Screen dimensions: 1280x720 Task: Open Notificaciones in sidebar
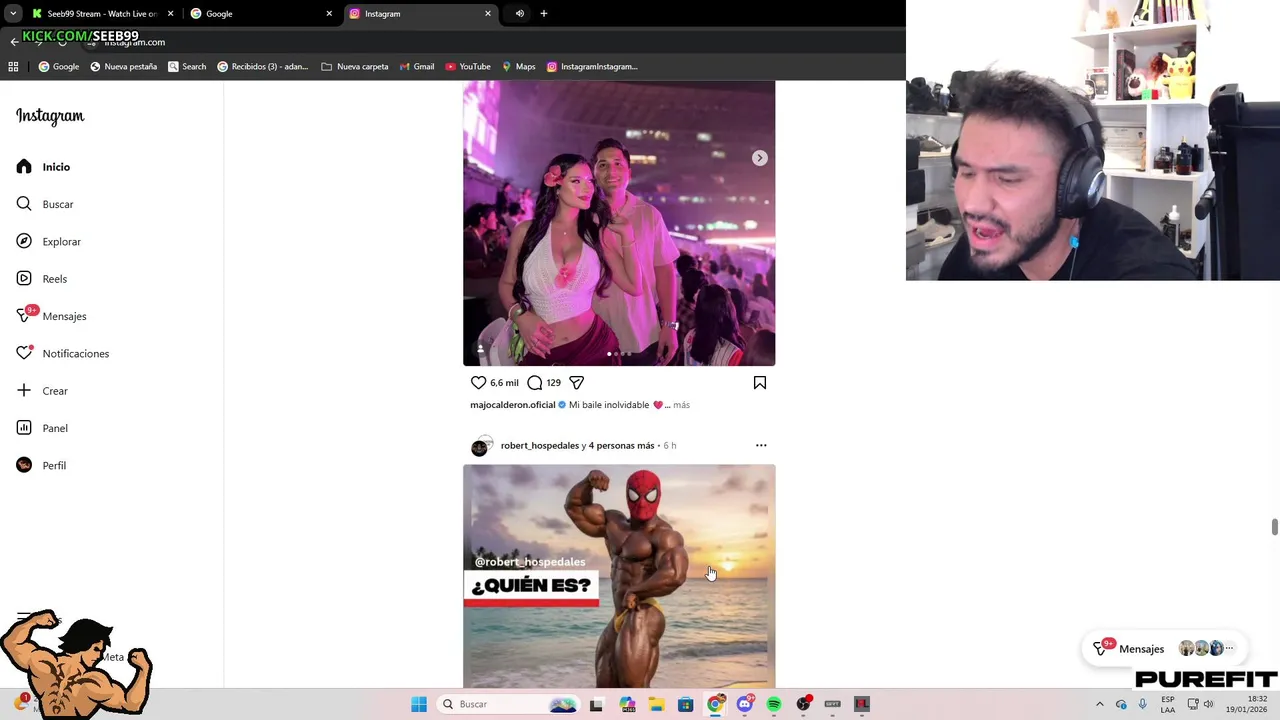click(x=62, y=353)
